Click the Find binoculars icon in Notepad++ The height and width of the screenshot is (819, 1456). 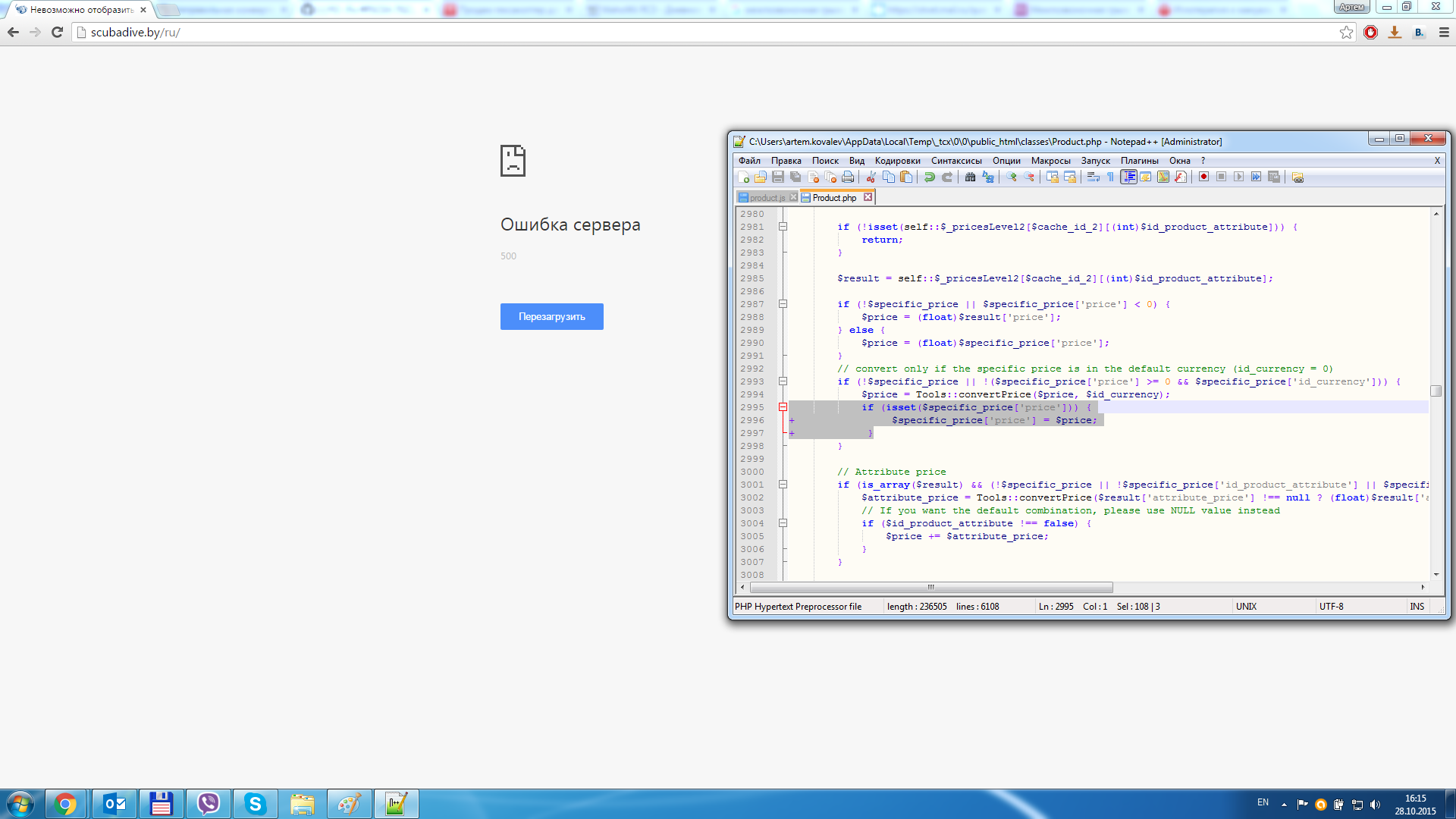[970, 177]
